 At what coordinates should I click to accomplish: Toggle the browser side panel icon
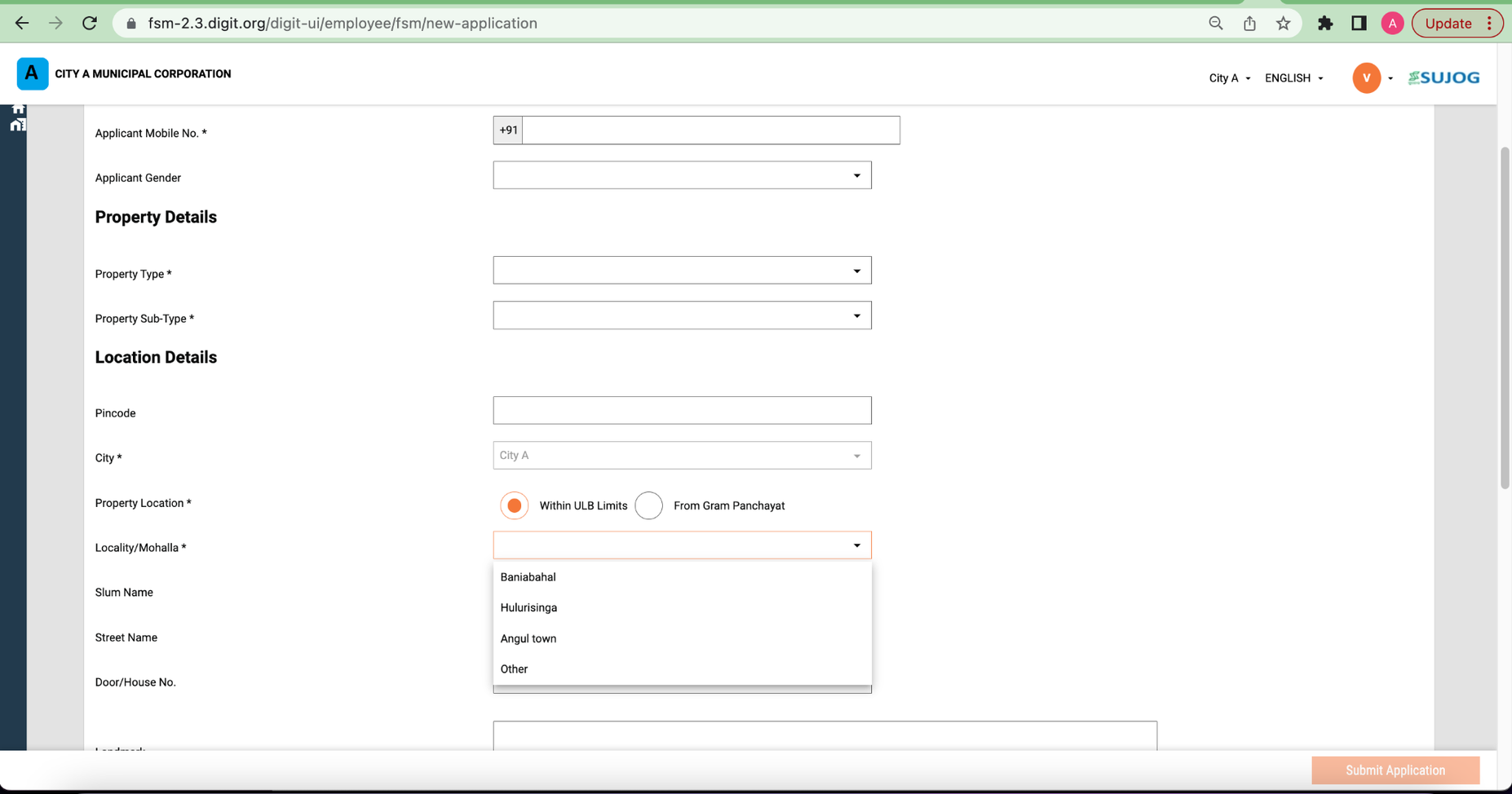pyautogui.click(x=1359, y=23)
